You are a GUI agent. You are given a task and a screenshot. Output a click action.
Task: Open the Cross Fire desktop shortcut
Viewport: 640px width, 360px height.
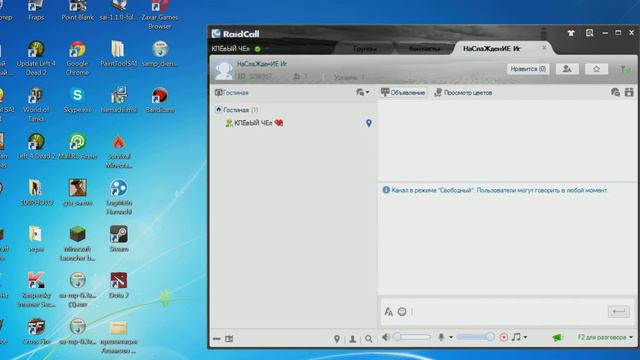click(36, 331)
